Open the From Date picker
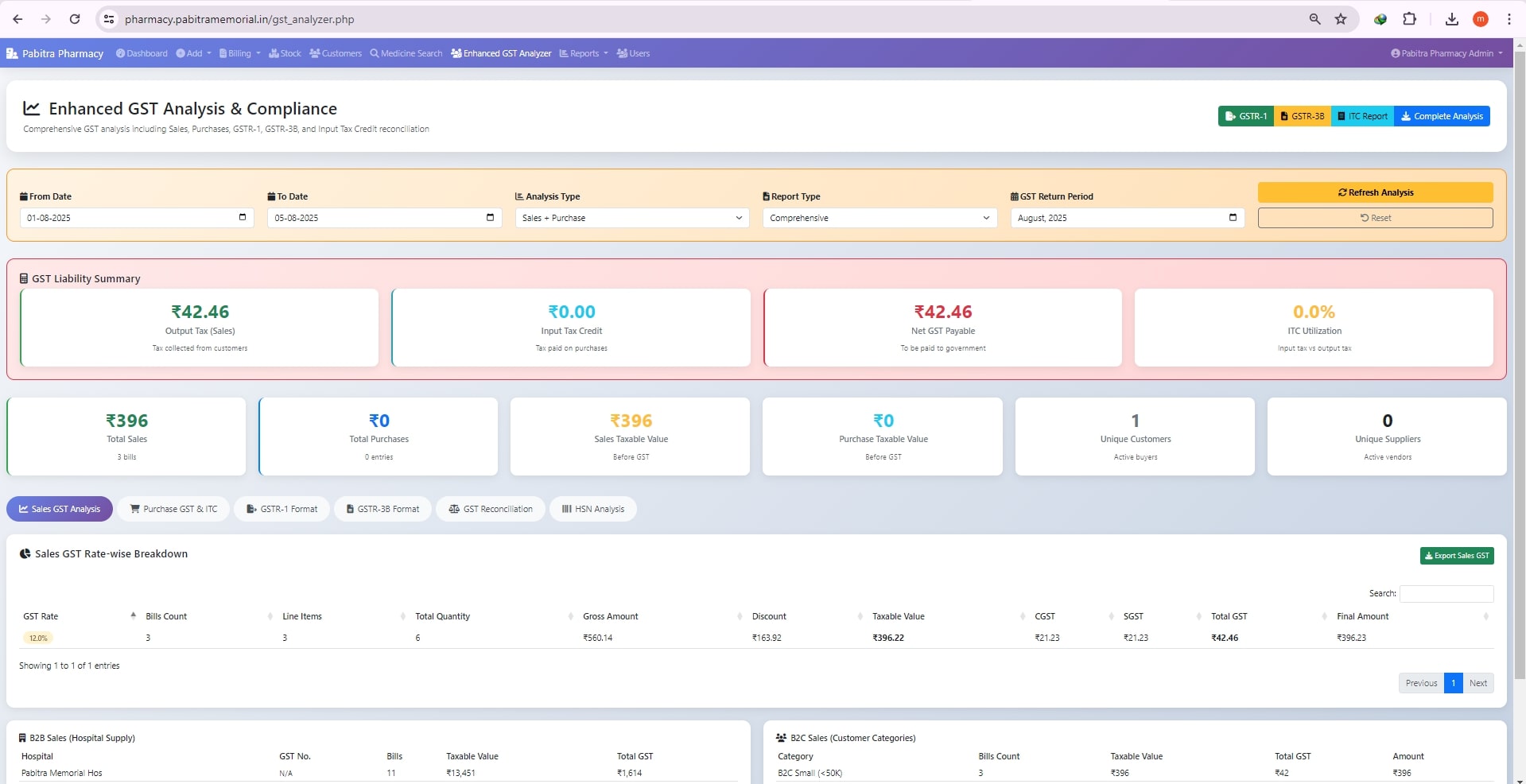 point(242,218)
